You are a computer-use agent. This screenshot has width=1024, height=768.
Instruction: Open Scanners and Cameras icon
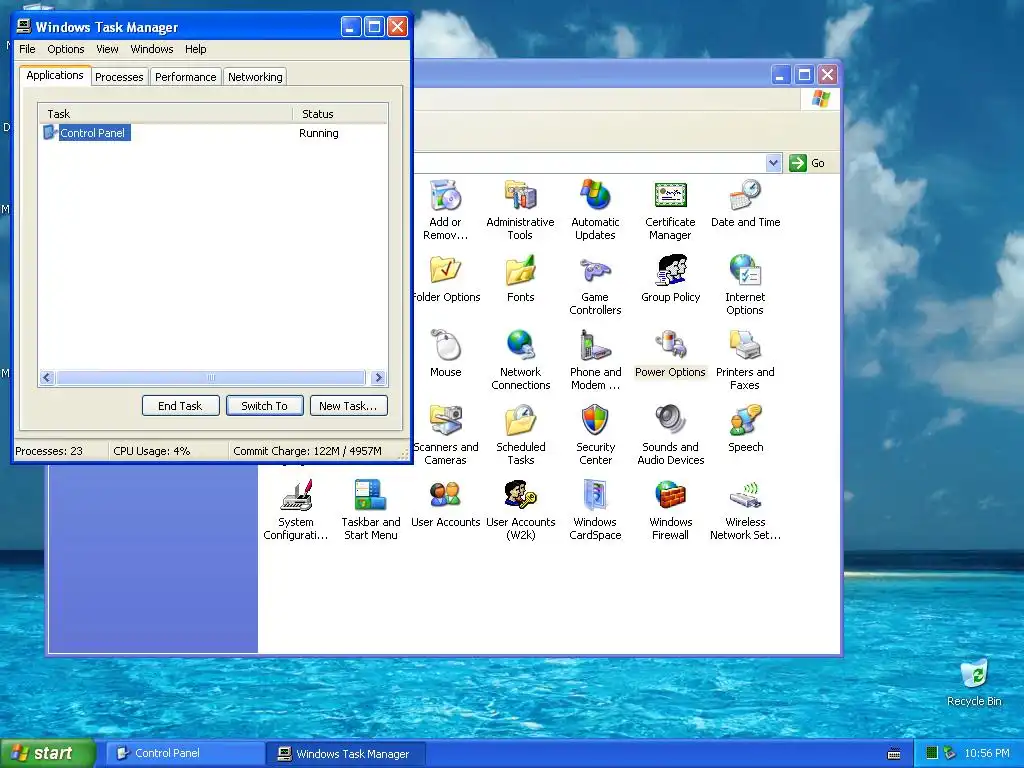(x=446, y=436)
